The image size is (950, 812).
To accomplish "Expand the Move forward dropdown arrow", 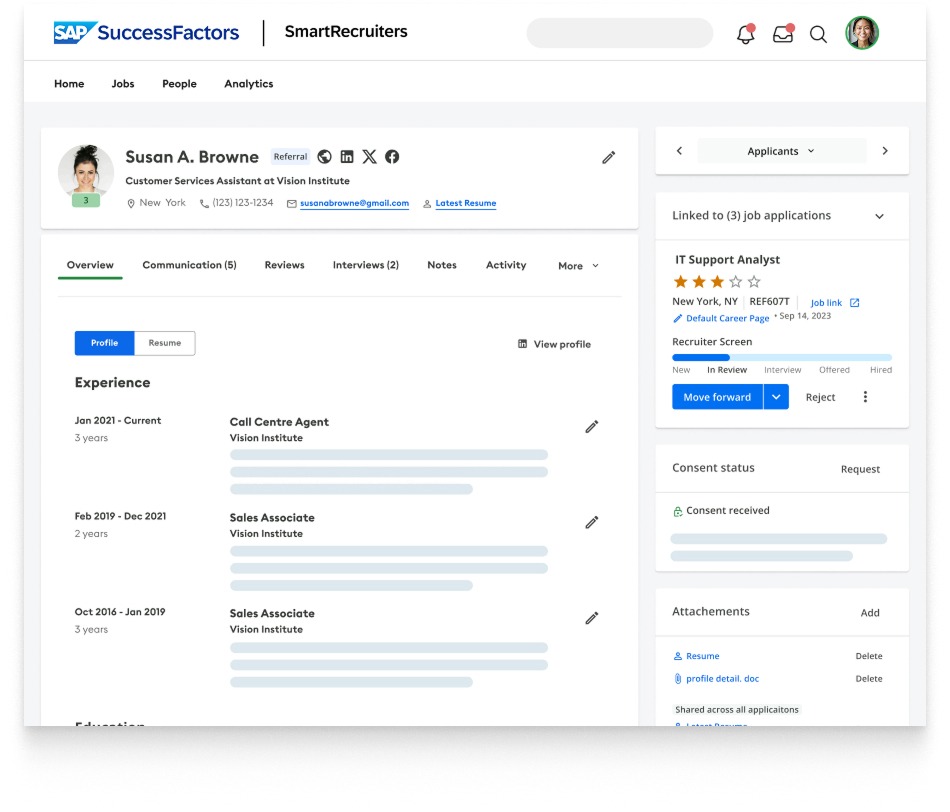I will coord(776,396).
